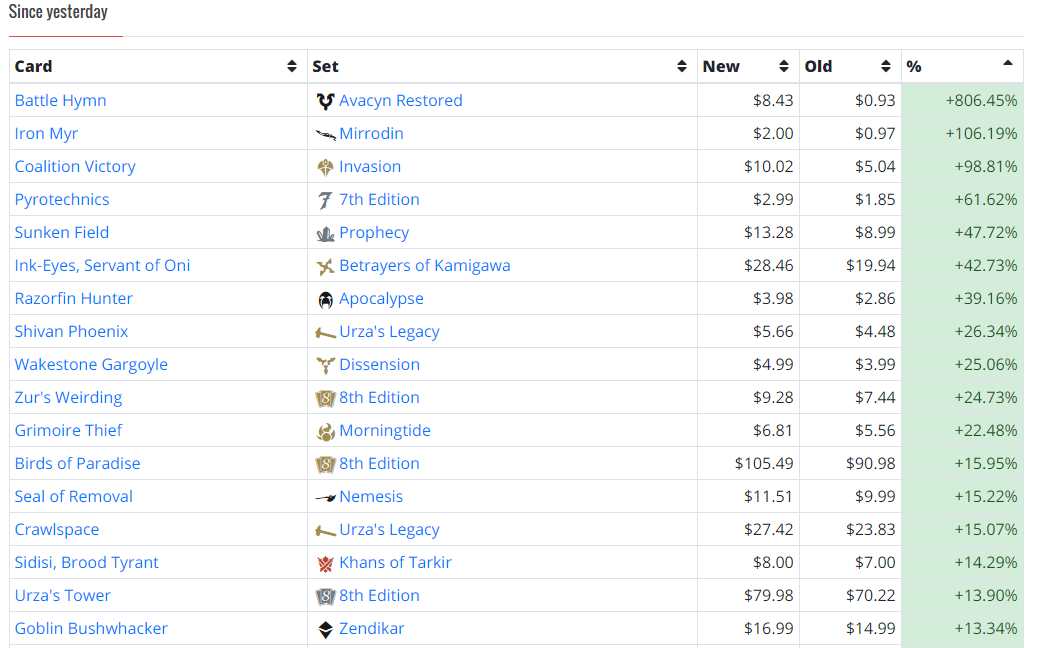This screenshot has width=1037, height=648.
Task: Open the Morningtide set link
Action: coord(385,431)
